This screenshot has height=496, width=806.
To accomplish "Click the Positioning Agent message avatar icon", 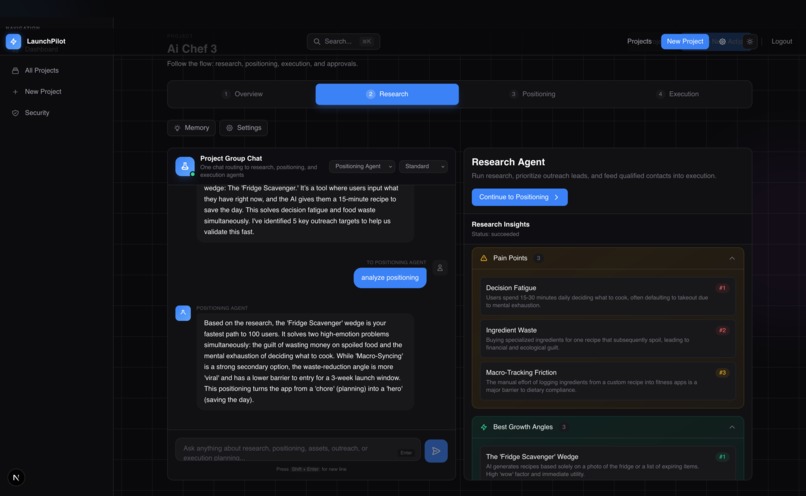I will (183, 313).
